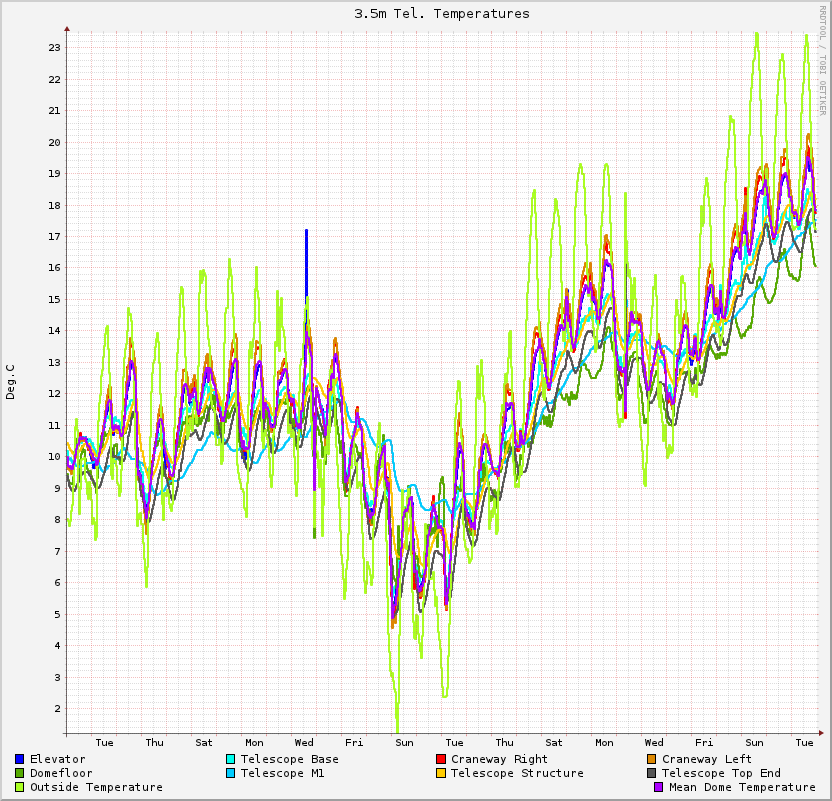Click the "Outside Temperature" legend text
The height and width of the screenshot is (801, 832).
click(x=96, y=787)
